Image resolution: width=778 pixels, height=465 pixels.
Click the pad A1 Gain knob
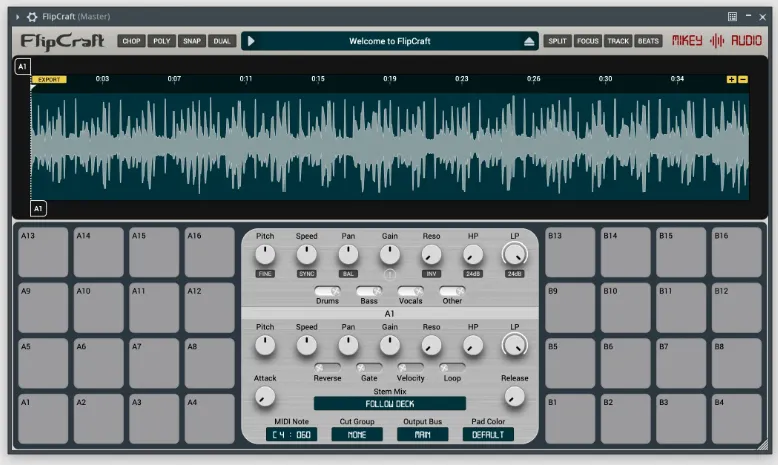[390, 345]
